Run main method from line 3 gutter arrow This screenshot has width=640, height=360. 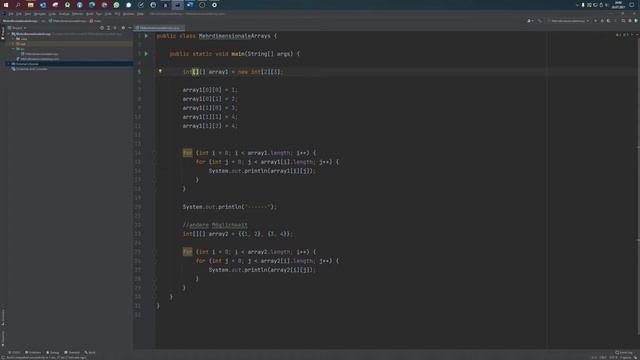tap(146, 53)
